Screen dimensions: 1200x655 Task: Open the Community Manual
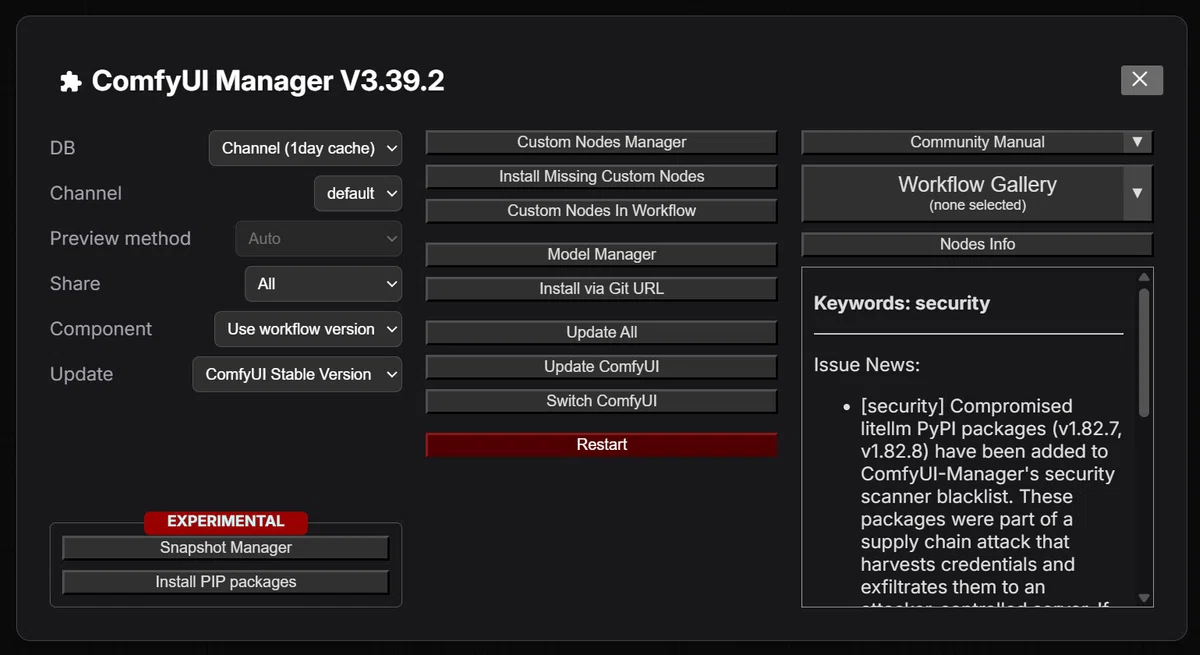963,142
